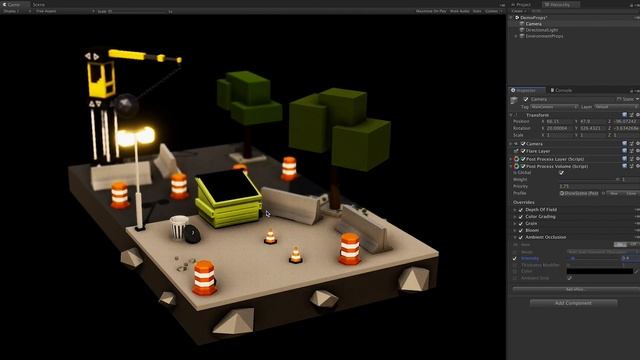Collapse the Ambient Occlusion effect

515,237
